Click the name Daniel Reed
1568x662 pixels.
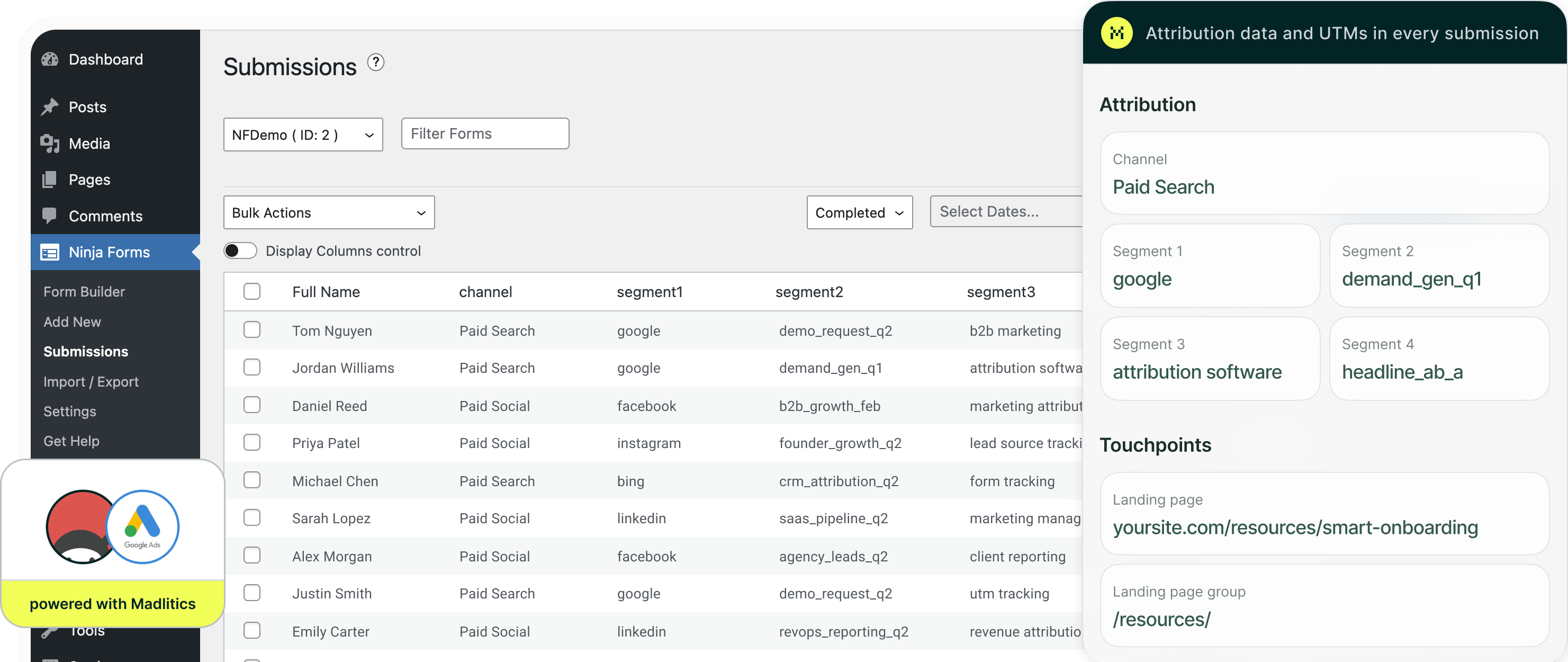tap(329, 406)
